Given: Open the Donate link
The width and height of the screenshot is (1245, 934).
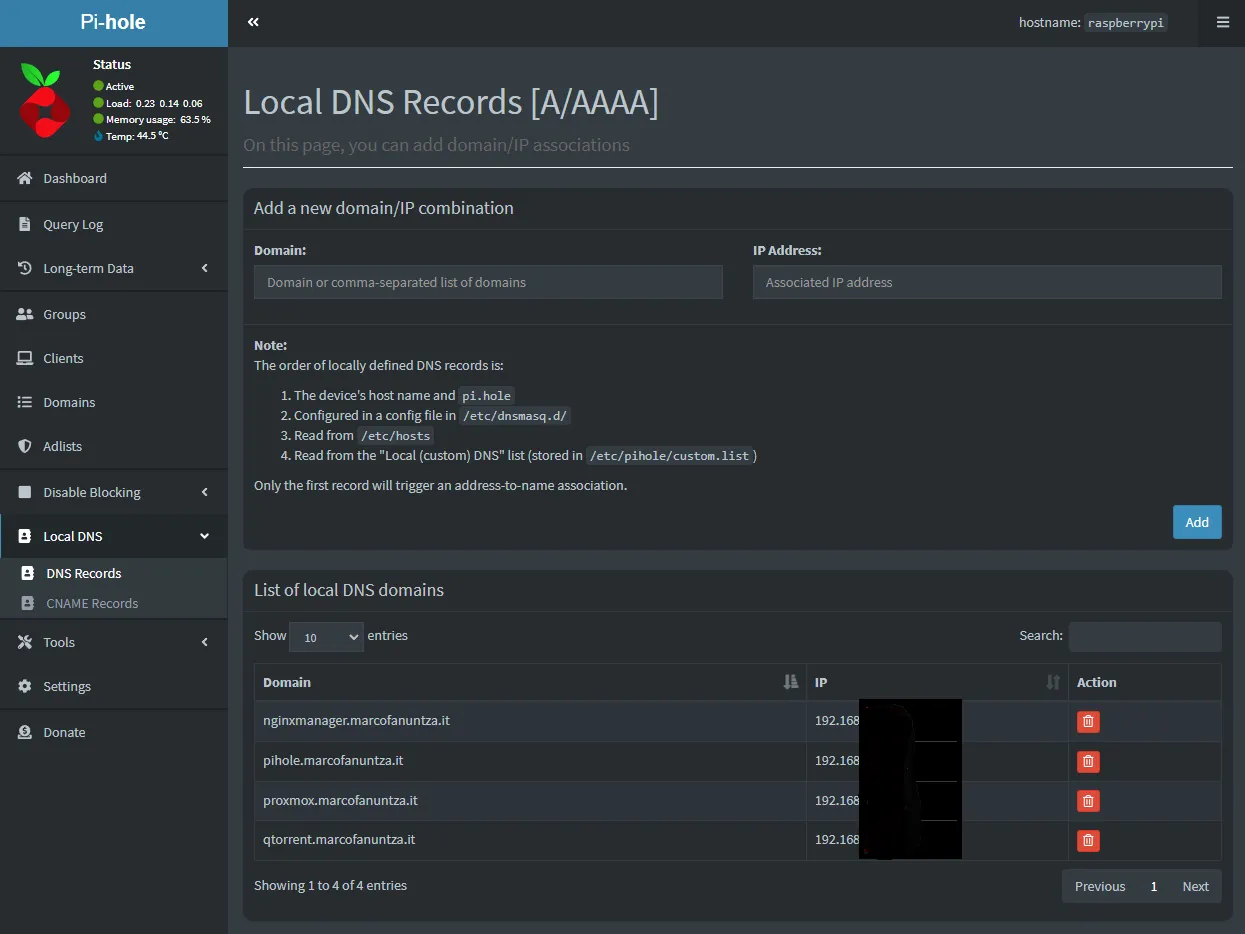Looking at the screenshot, I should coord(114,732).
